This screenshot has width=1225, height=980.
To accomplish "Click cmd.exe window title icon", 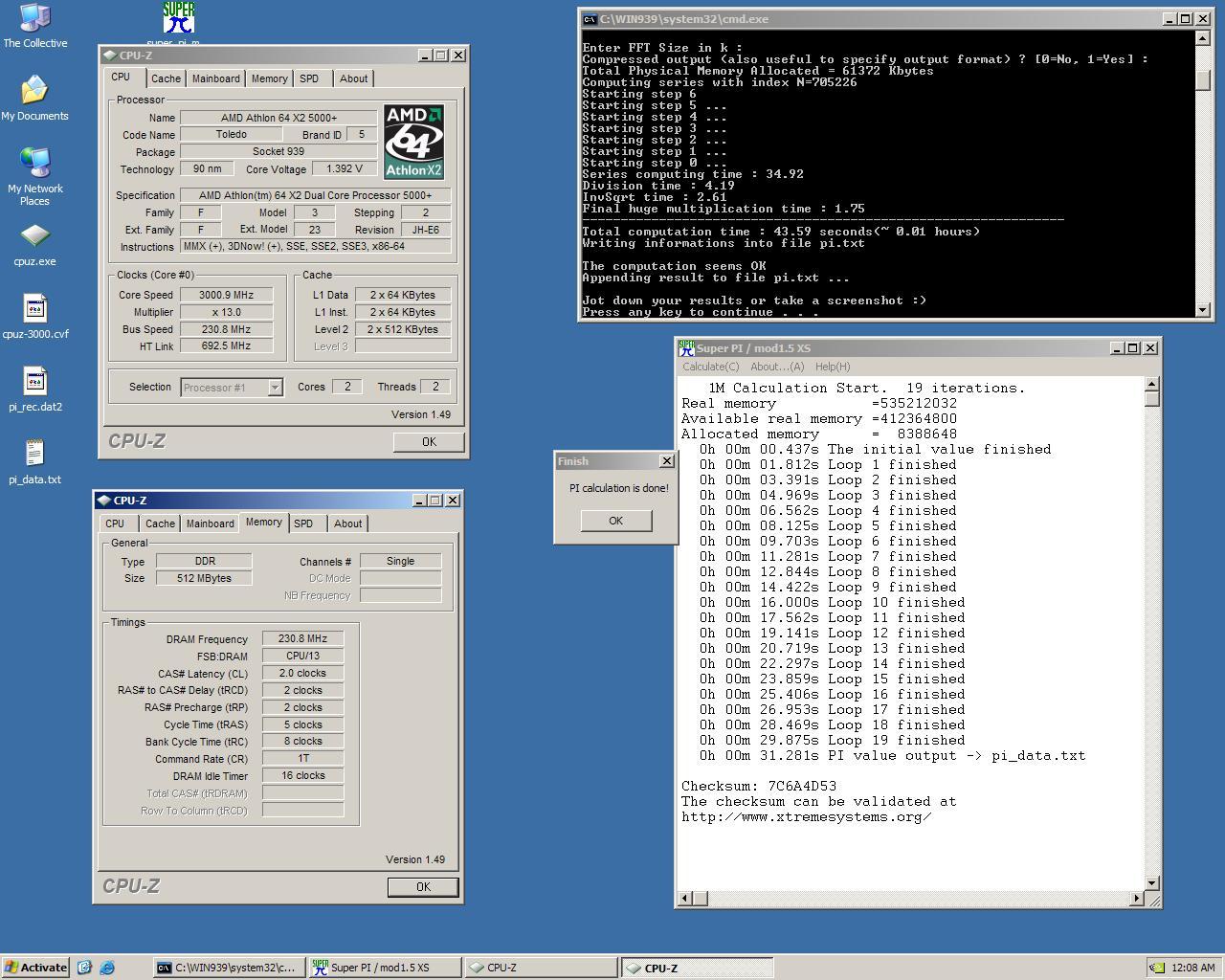I will (590, 19).
